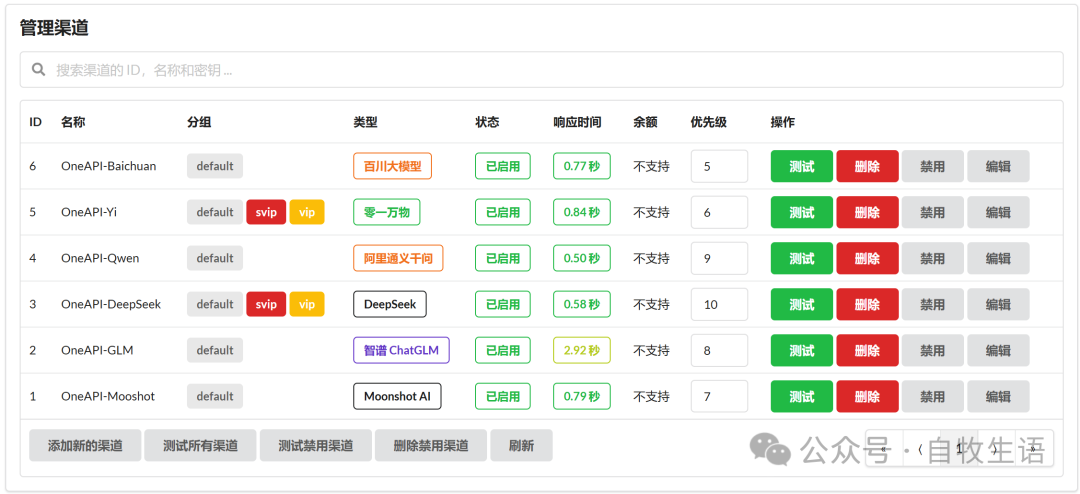The width and height of the screenshot is (1080, 494).
Task: Disable the OneAPI-Yi channel
Action: click(933, 212)
